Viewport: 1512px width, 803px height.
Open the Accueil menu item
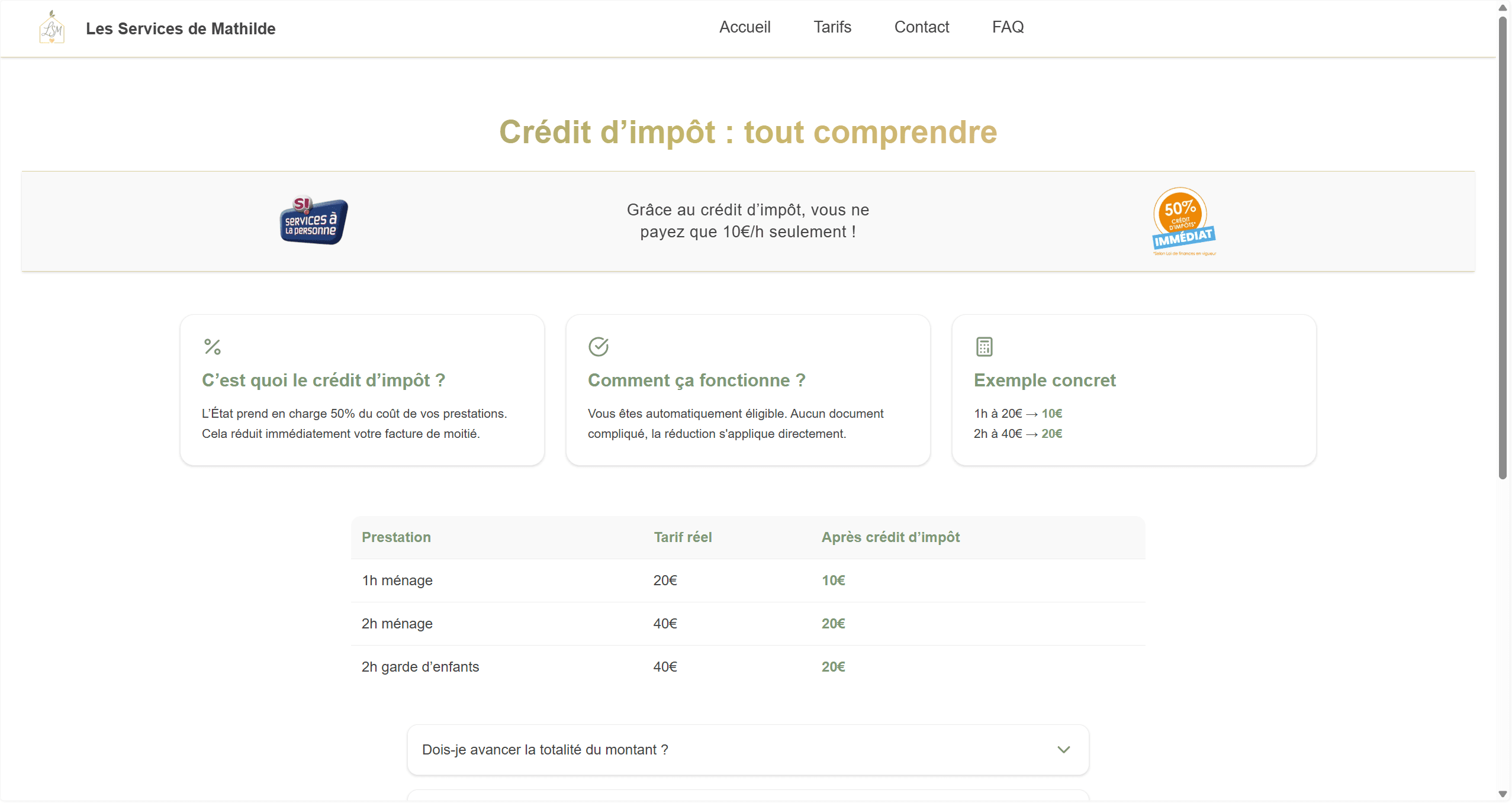744,27
